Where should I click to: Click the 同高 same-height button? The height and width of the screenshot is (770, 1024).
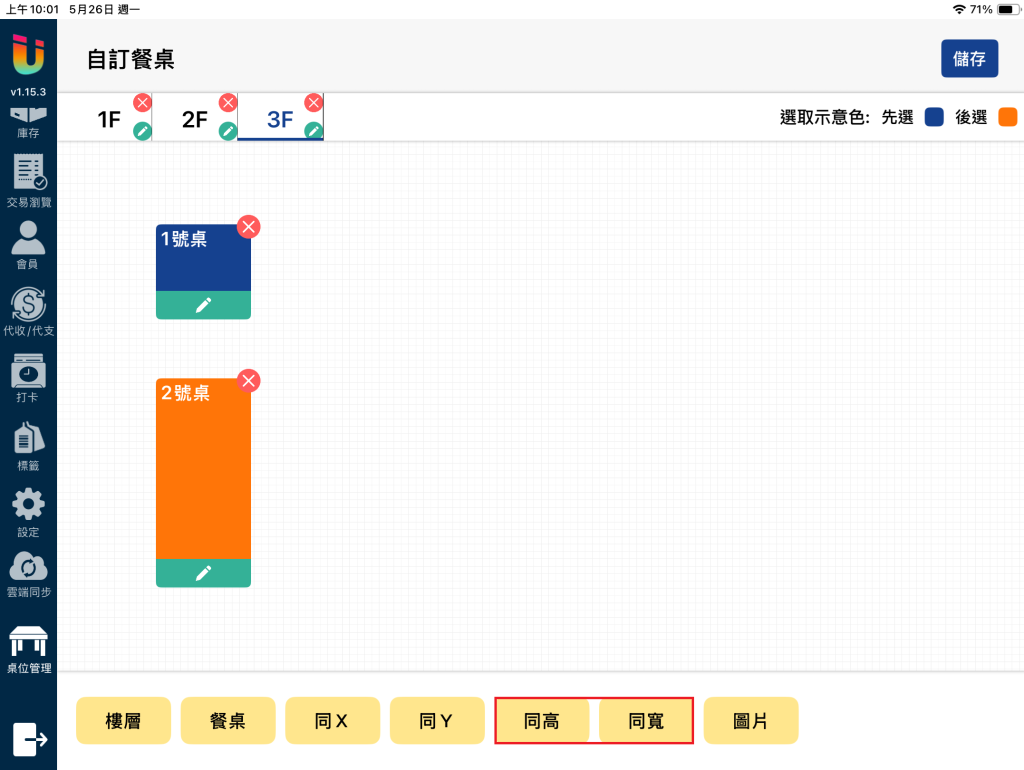(541, 720)
